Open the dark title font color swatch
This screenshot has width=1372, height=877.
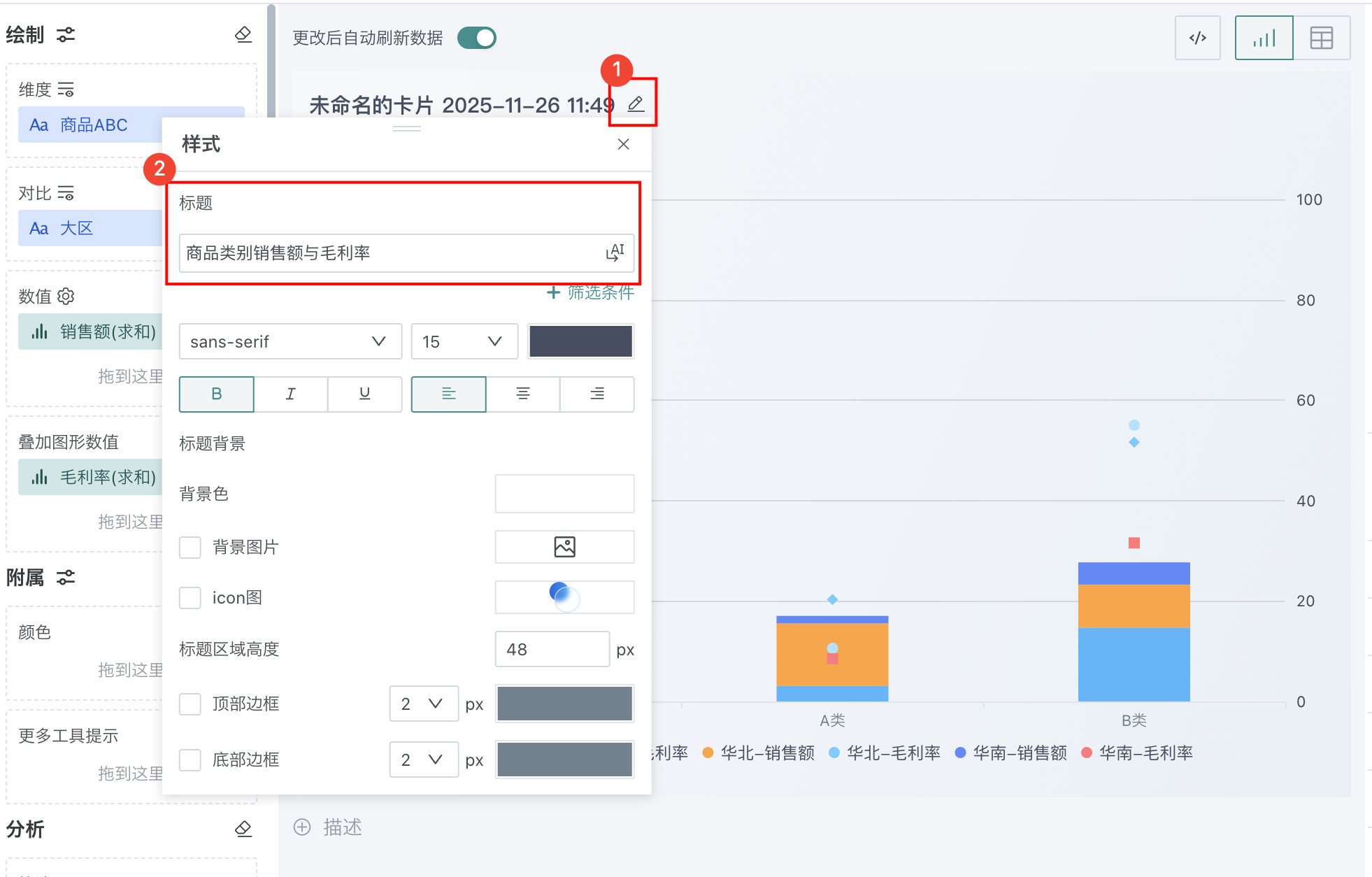pyautogui.click(x=580, y=341)
